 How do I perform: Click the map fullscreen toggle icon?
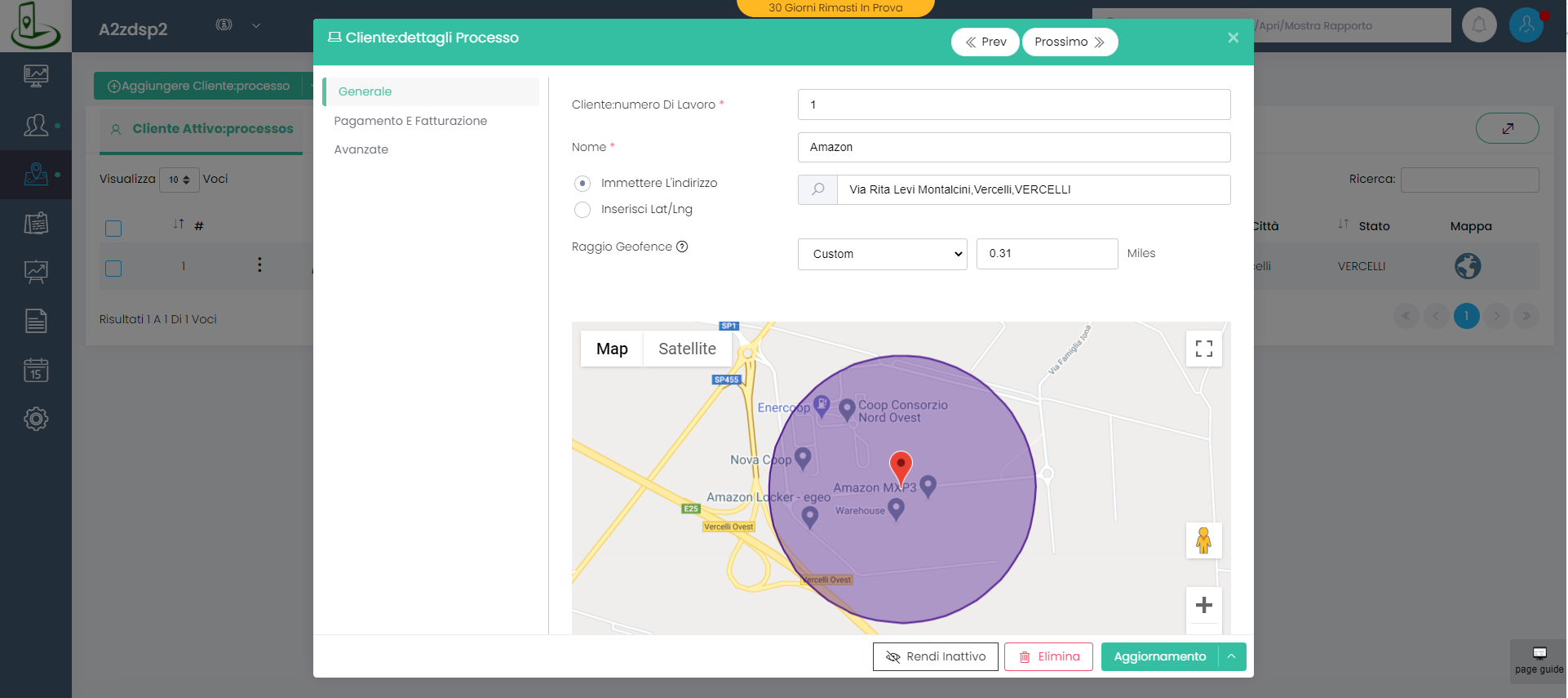[1203, 349]
